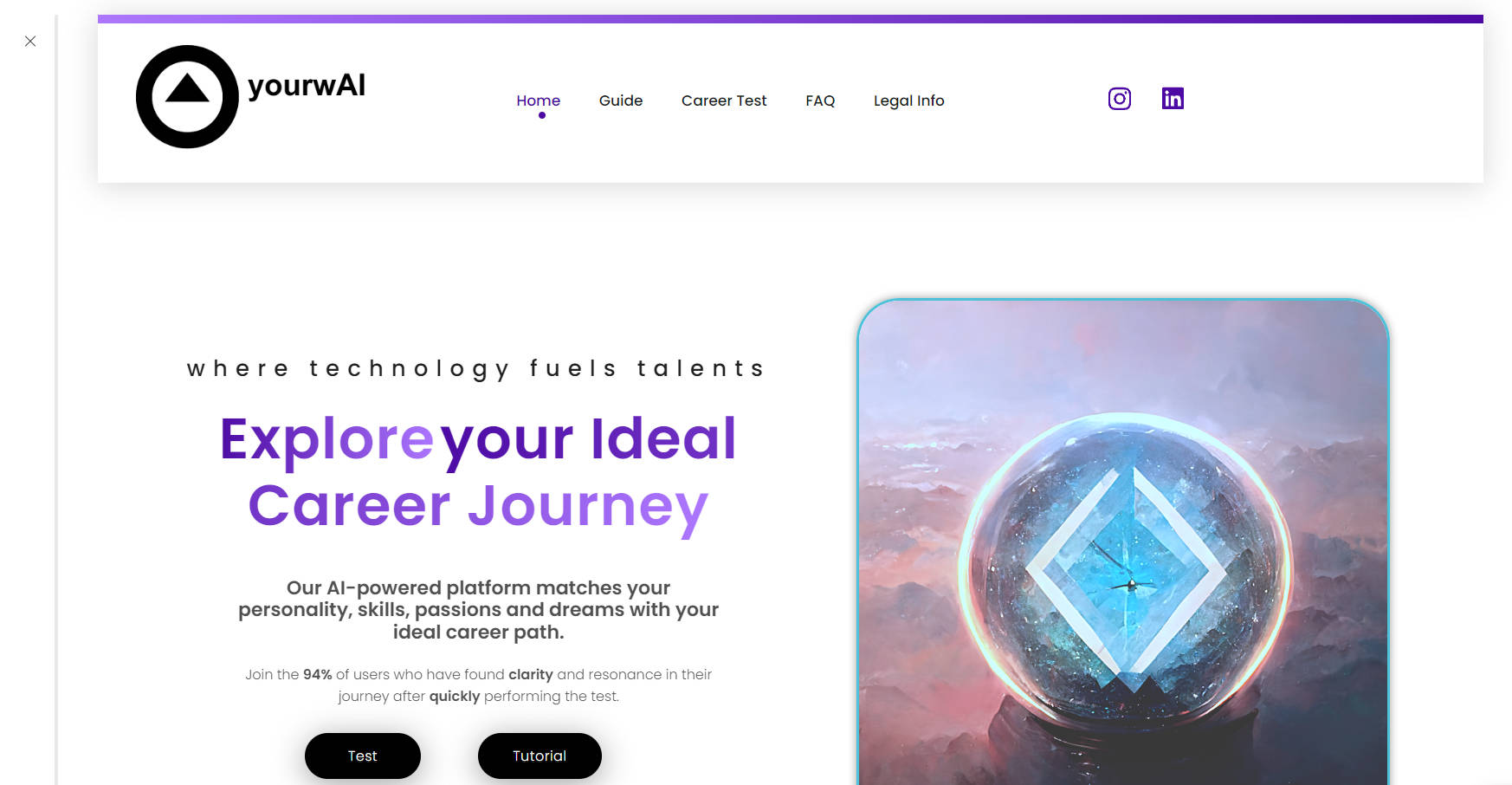Click the purple gradient bar atop header
Image resolution: width=1512 pixels, height=785 pixels.
click(x=791, y=19)
